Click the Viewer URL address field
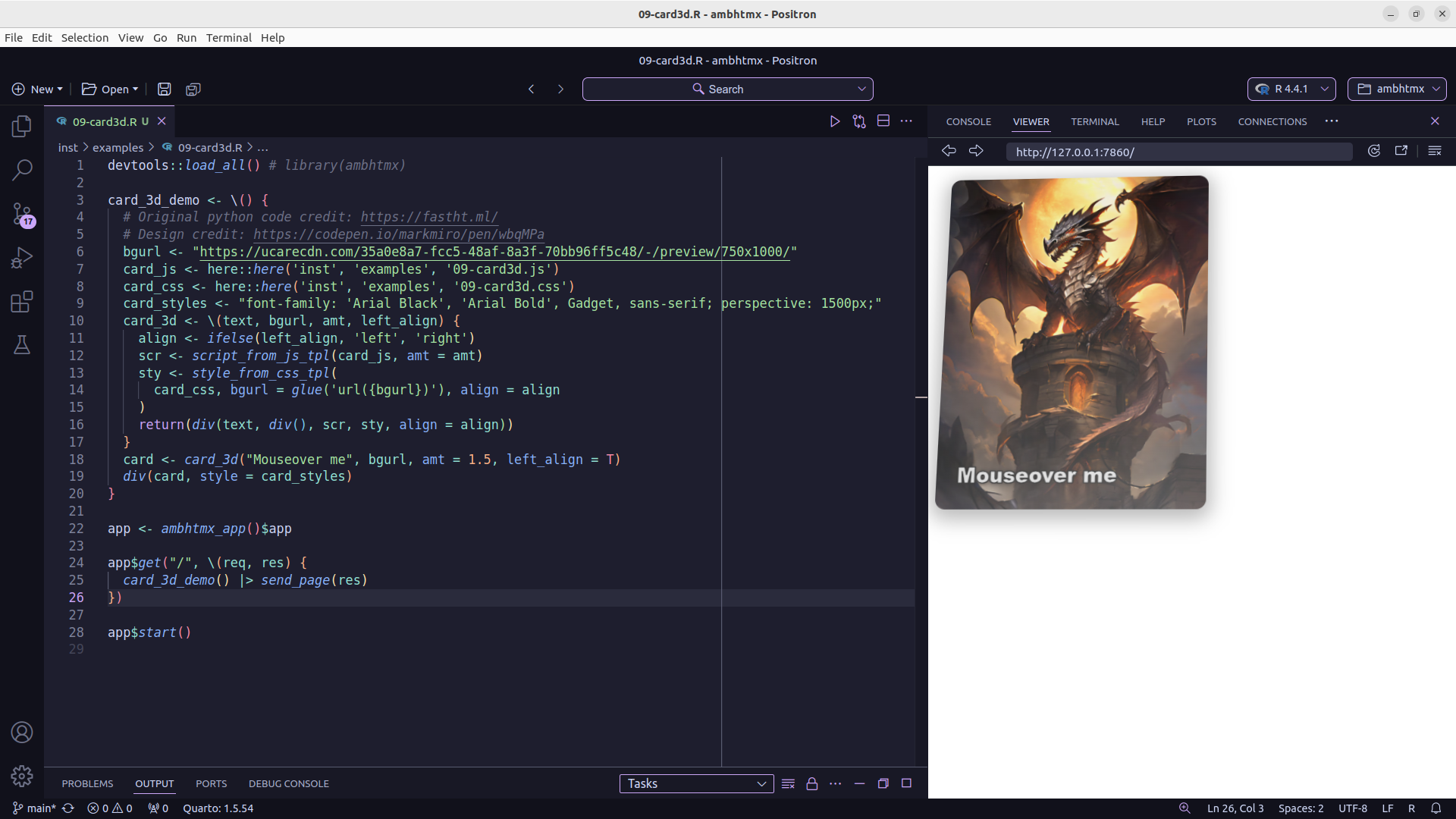 click(1178, 152)
